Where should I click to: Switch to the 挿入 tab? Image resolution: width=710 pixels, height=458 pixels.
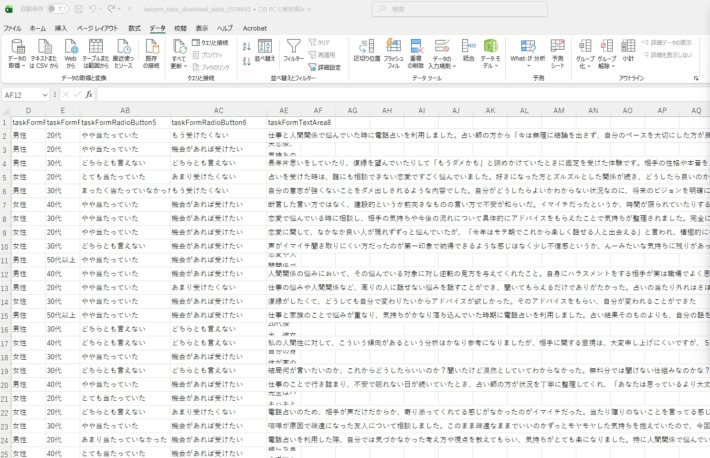pyautogui.click(x=61, y=28)
